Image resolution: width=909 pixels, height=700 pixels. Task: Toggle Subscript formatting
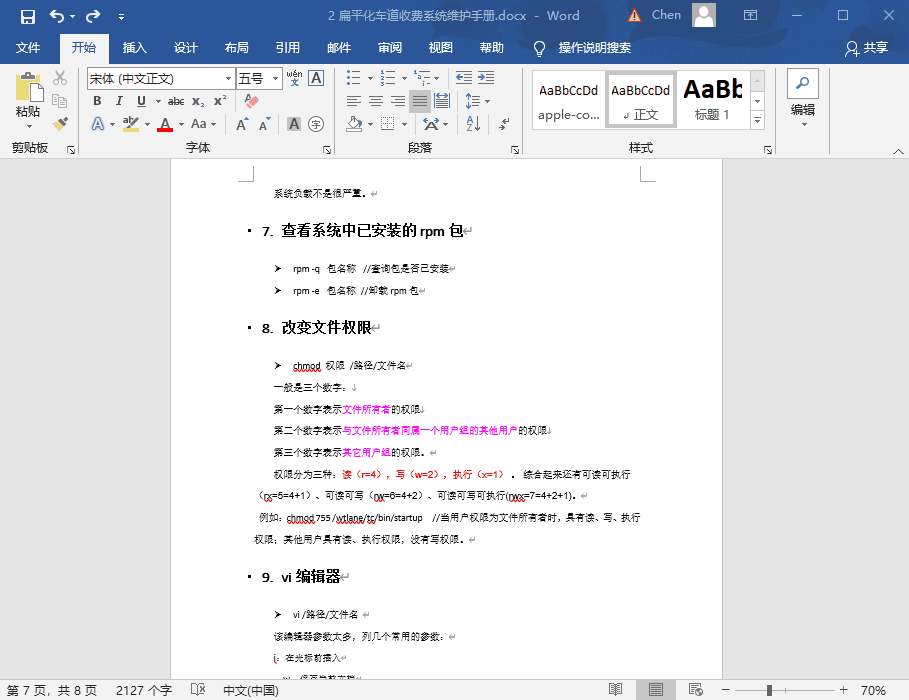(x=198, y=101)
